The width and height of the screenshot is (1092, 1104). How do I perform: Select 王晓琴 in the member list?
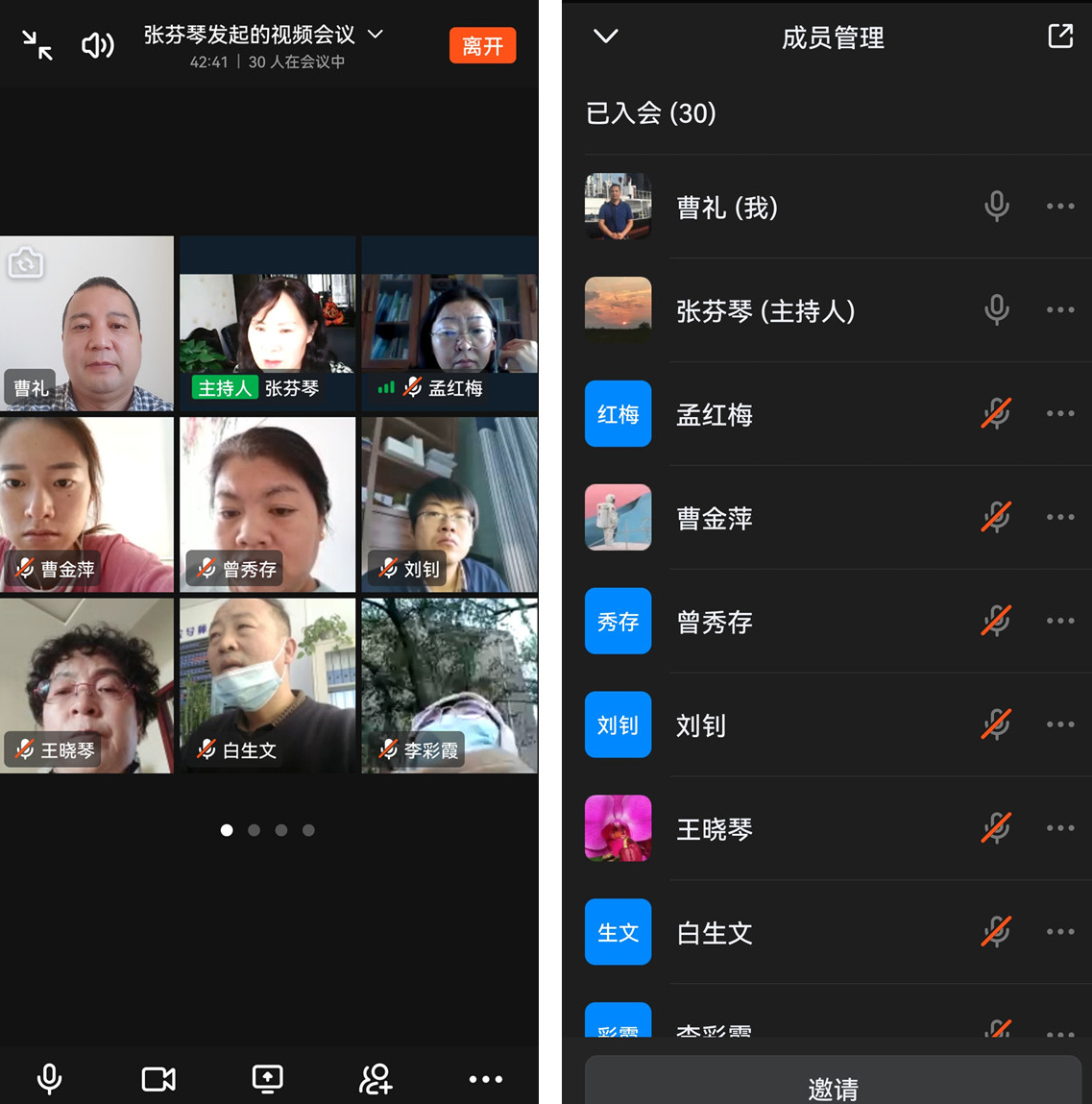[x=714, y=829]
